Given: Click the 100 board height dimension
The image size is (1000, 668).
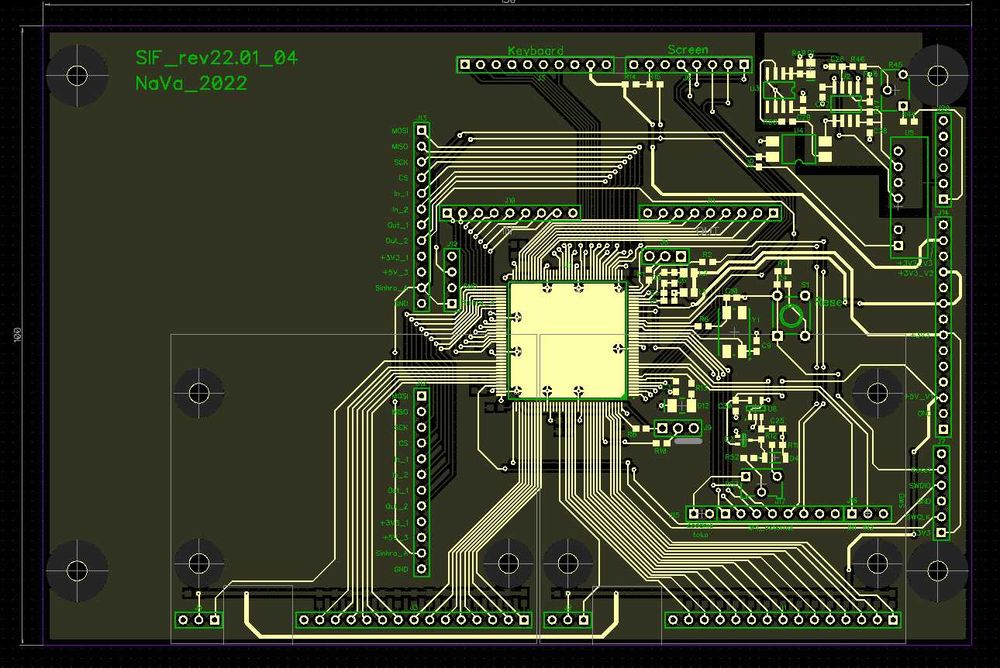Looking at the screenshot, I should pyautogui.click(x=17, y=334).
